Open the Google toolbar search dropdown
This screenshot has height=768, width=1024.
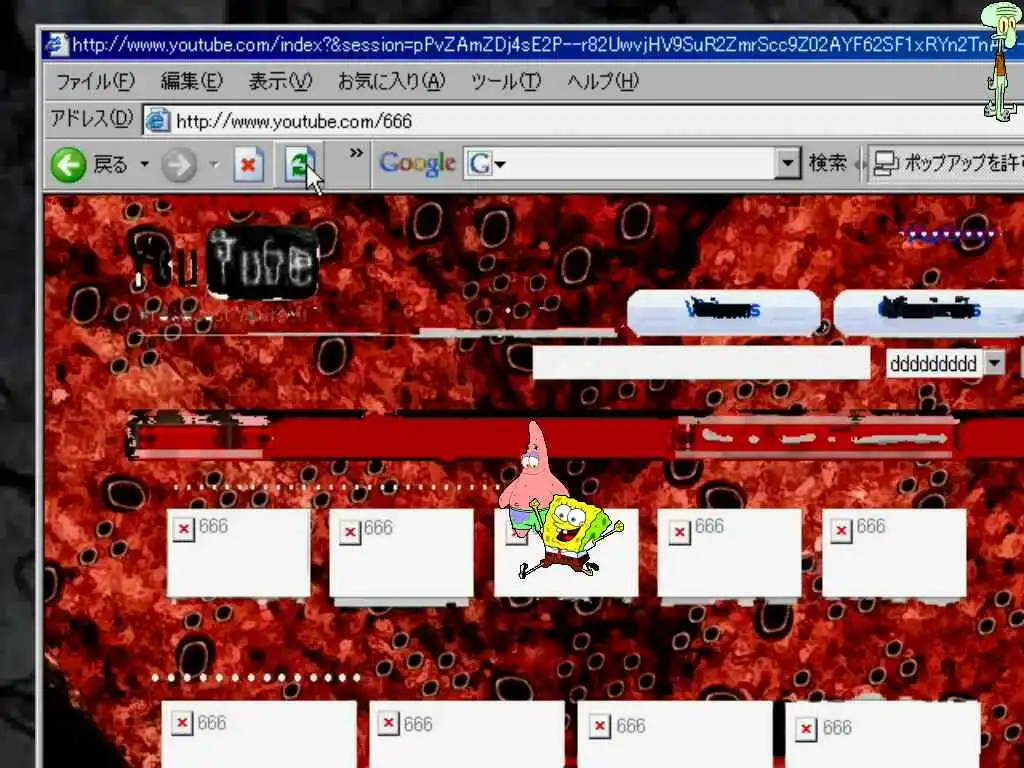point(788,163)
